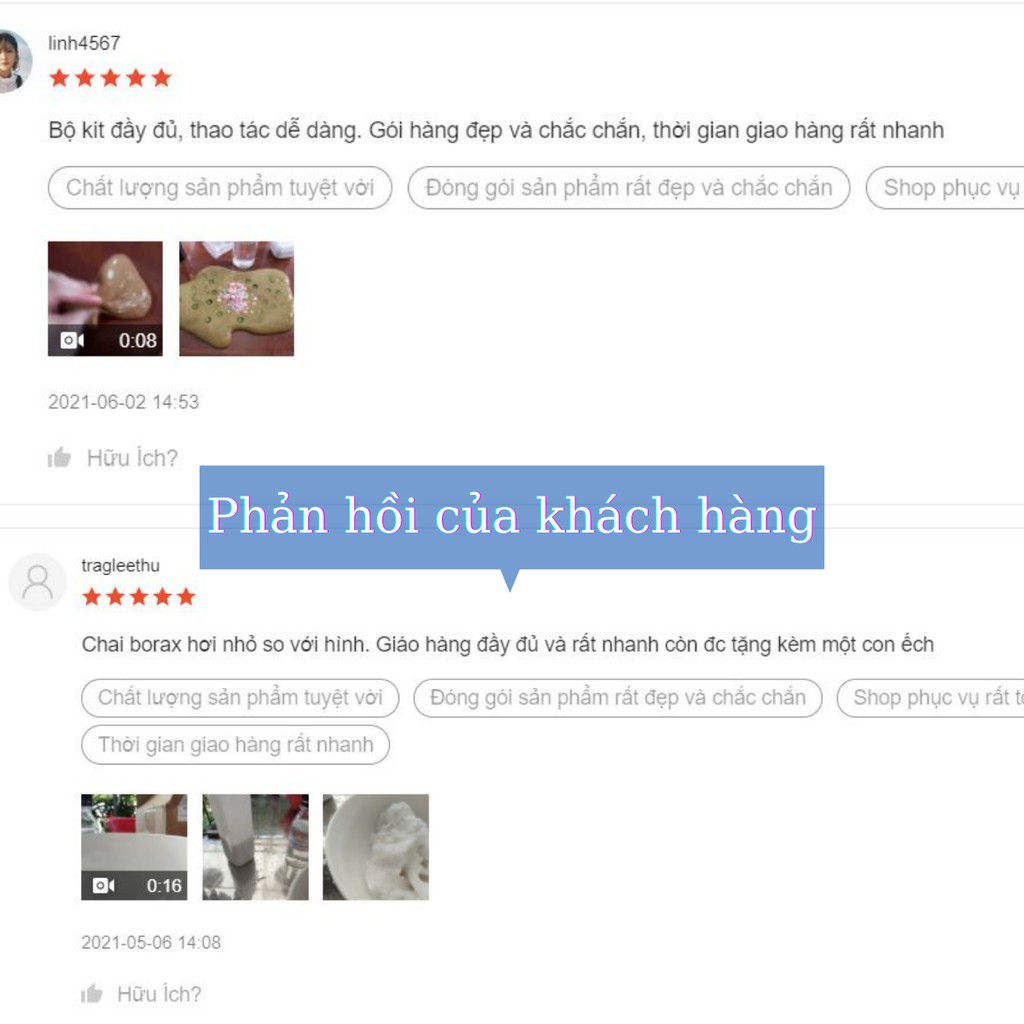Open the white slime in bowl photo

(x=376, y=847)
